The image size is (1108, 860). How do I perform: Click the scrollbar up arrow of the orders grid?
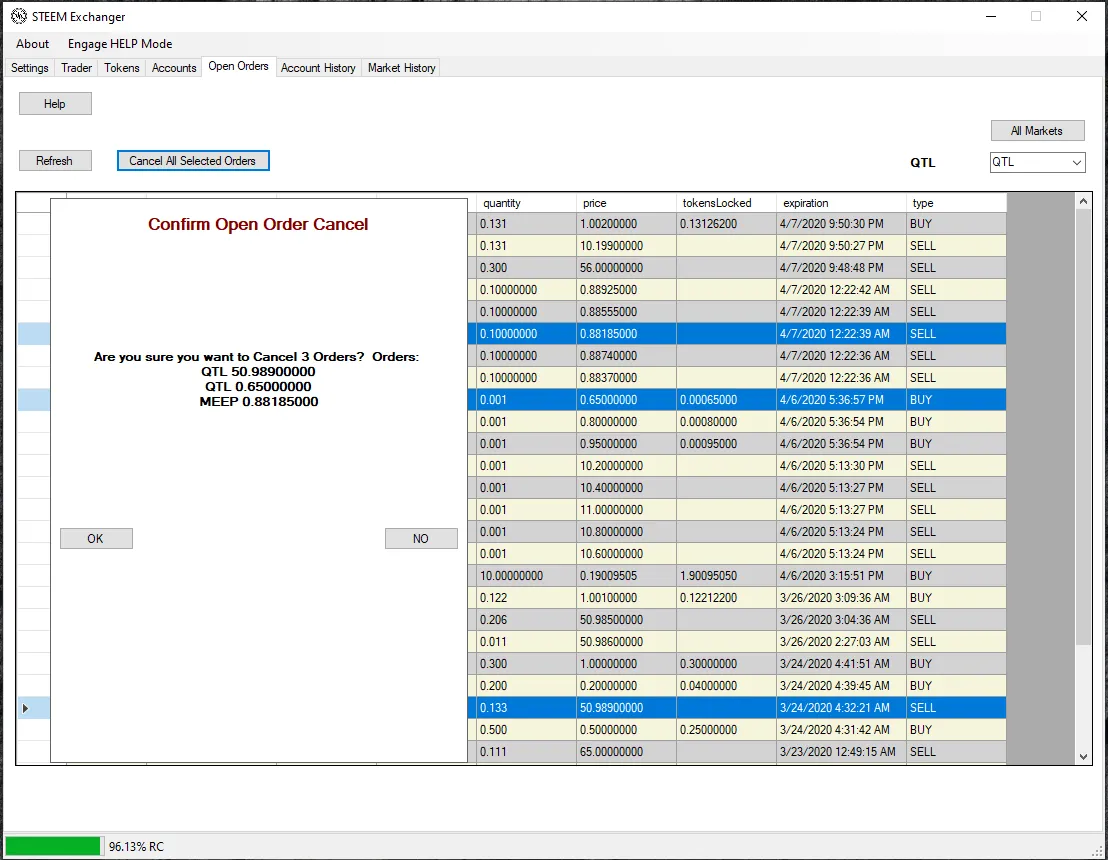[1083, 201]
